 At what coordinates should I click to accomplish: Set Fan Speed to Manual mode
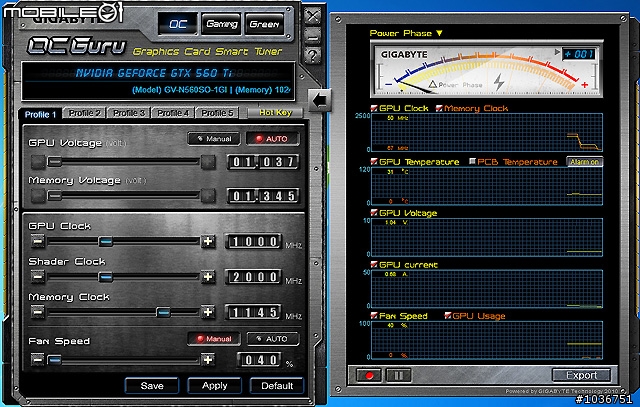click(214, 339)
